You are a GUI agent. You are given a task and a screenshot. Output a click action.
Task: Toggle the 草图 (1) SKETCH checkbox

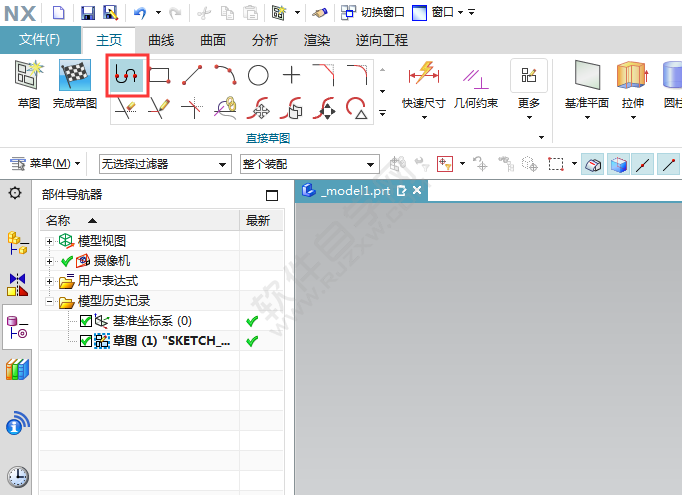(x=86, y=341)
